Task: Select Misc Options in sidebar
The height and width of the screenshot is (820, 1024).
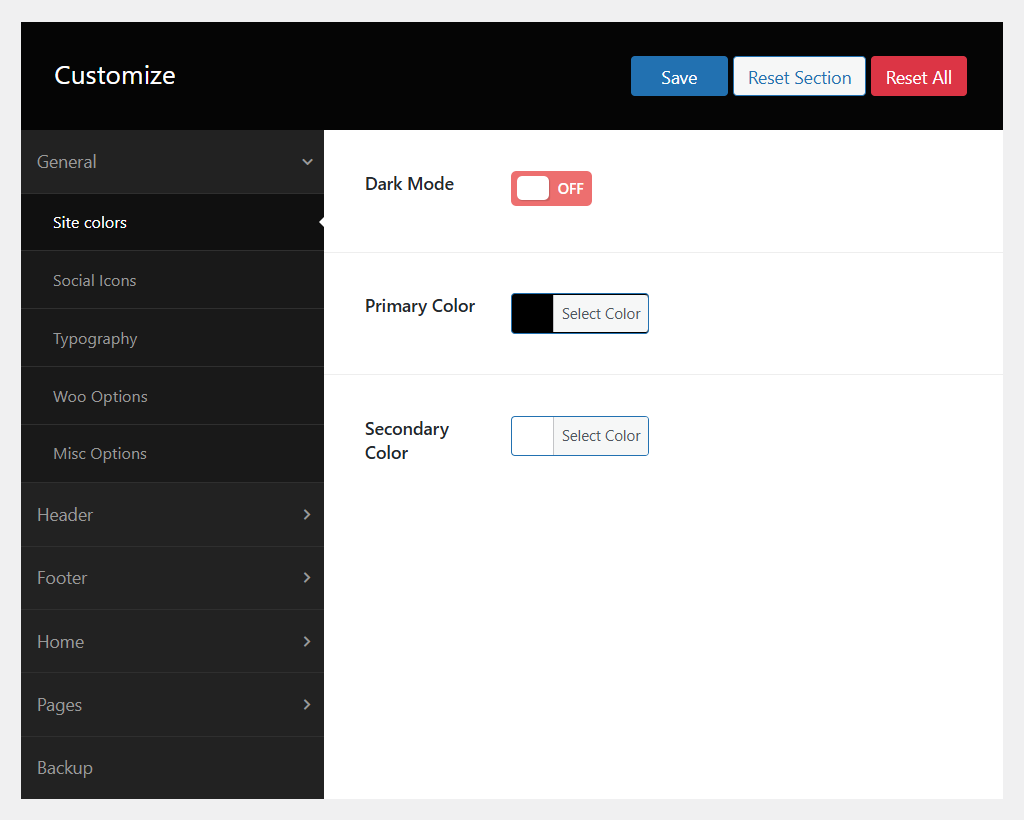Action: [x=100, y=454]
